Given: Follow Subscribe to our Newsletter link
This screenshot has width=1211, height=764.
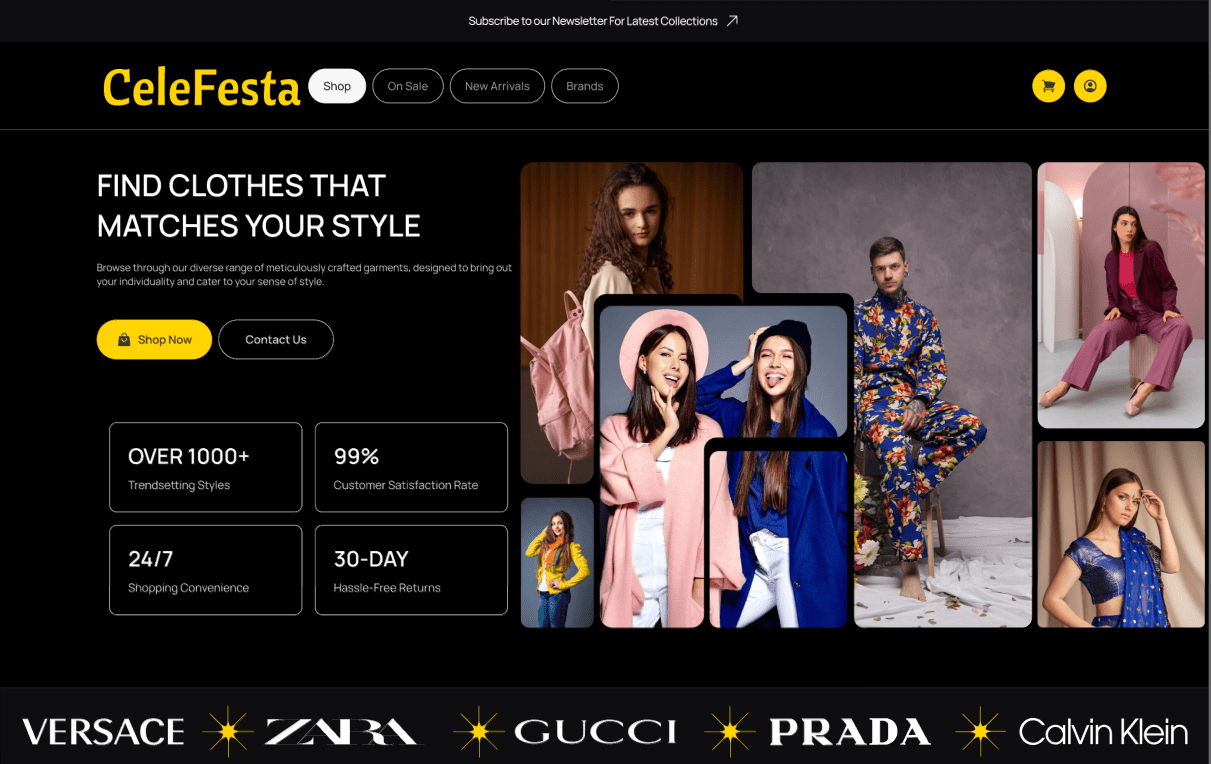Looking at the screenshot, I should pos(593,21).
